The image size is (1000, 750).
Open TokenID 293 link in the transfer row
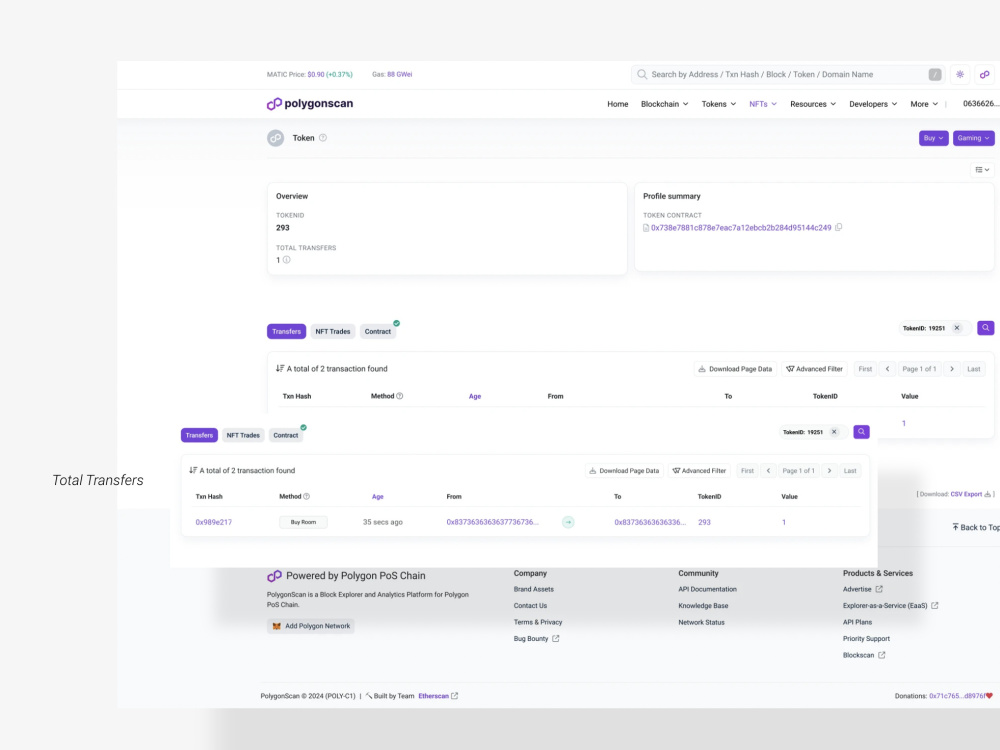[704, 522]
